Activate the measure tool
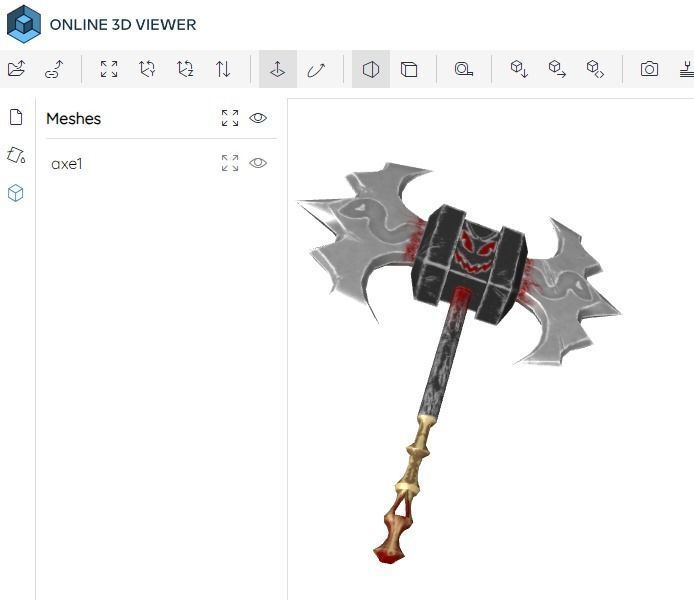 463,69
